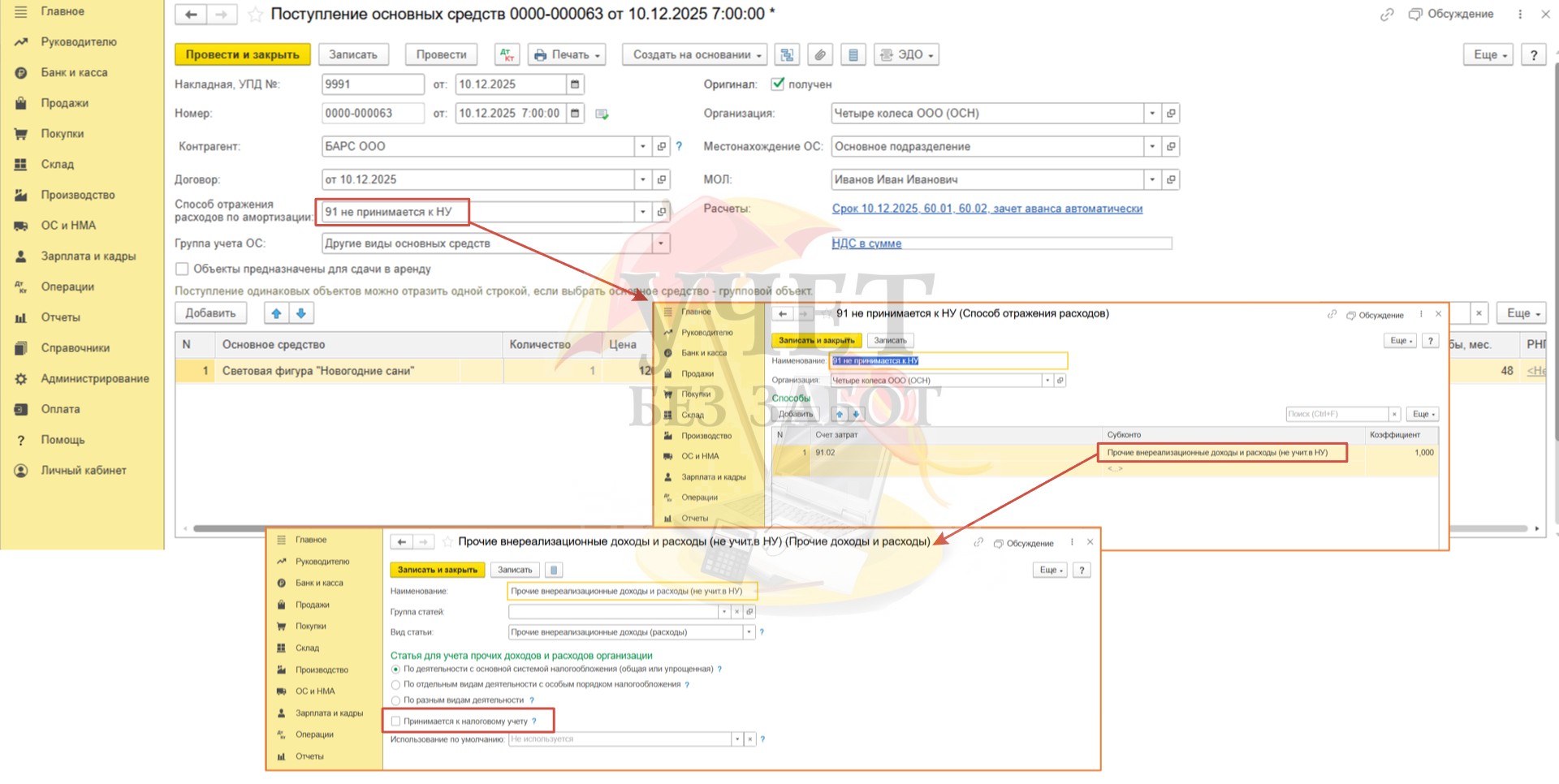Viewport: 1559px width, 784px height.
Task: Expand the Контрагент dropdown list
Action: pos(642,147)
